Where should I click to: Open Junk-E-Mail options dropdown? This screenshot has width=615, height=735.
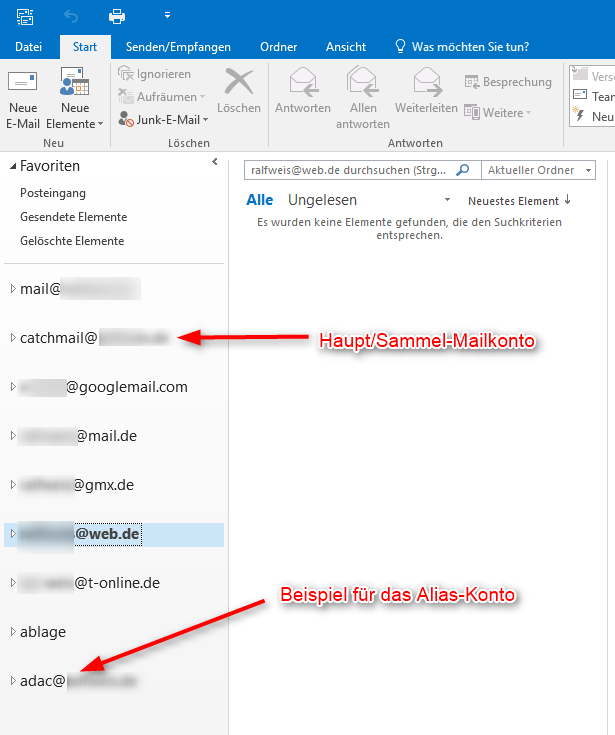pos(164,120)
